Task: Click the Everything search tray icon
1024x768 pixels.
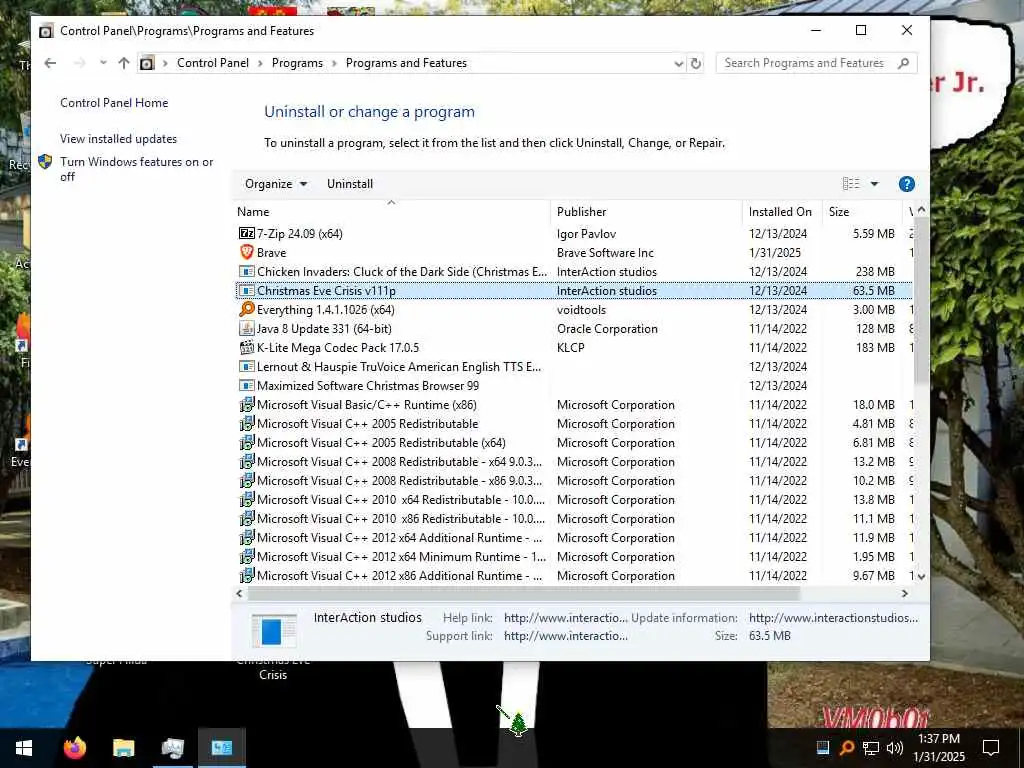Action: click(846, 748)
